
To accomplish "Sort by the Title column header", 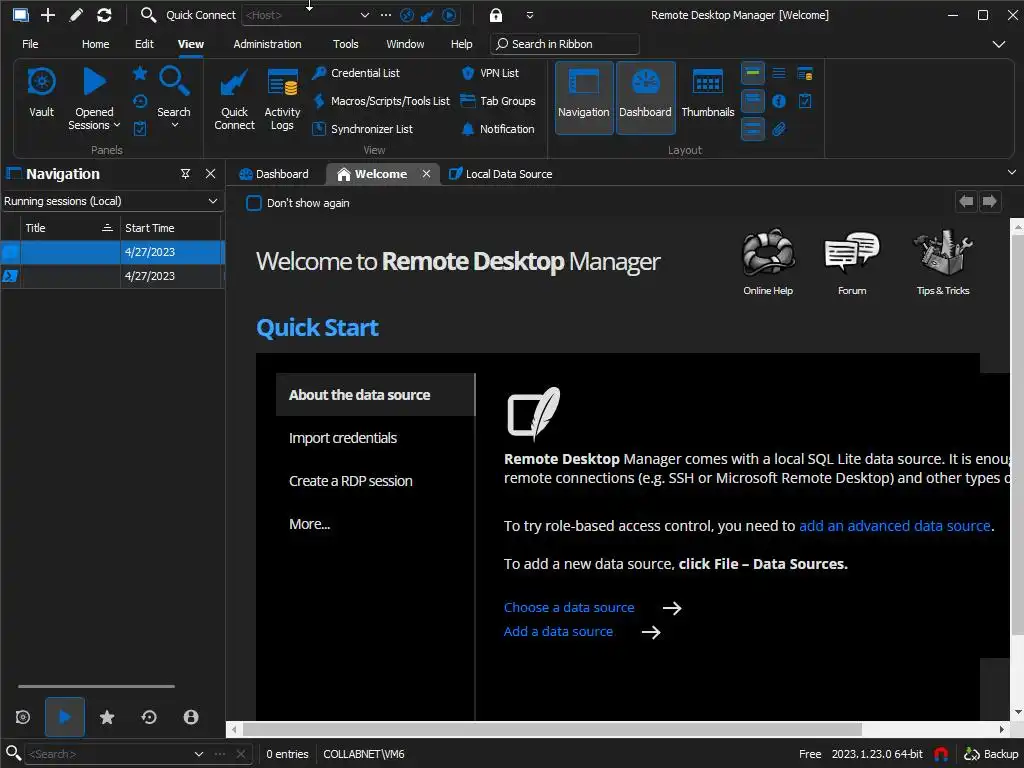I will point(69,228).
